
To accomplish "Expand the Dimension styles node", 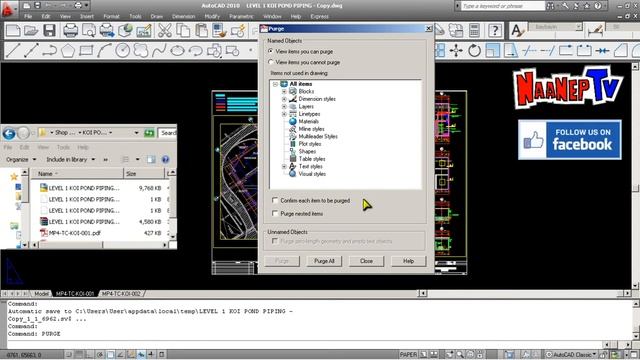I will 284,99.
